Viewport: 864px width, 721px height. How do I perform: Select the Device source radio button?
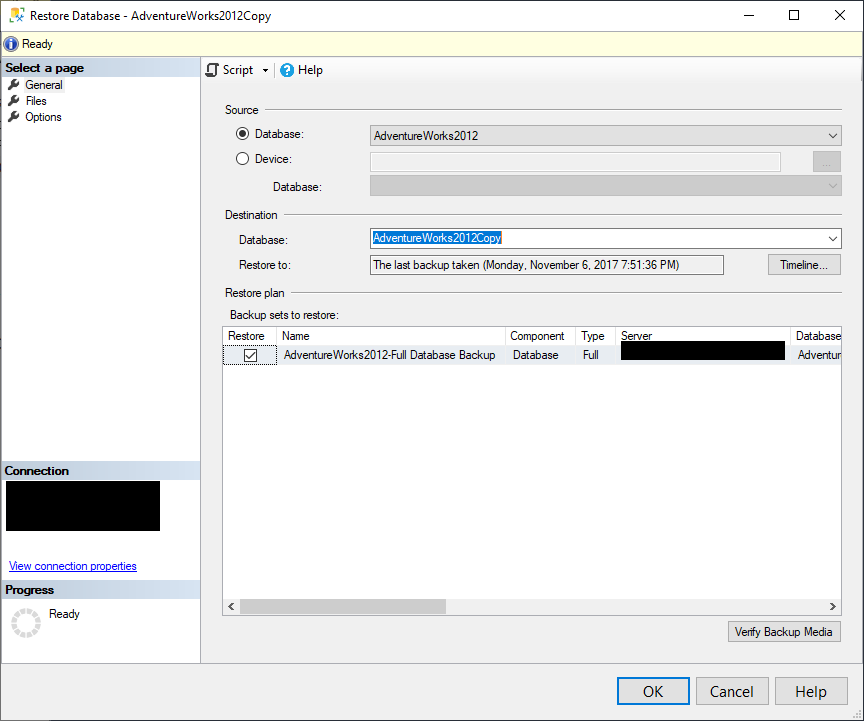tap(242, 159)
